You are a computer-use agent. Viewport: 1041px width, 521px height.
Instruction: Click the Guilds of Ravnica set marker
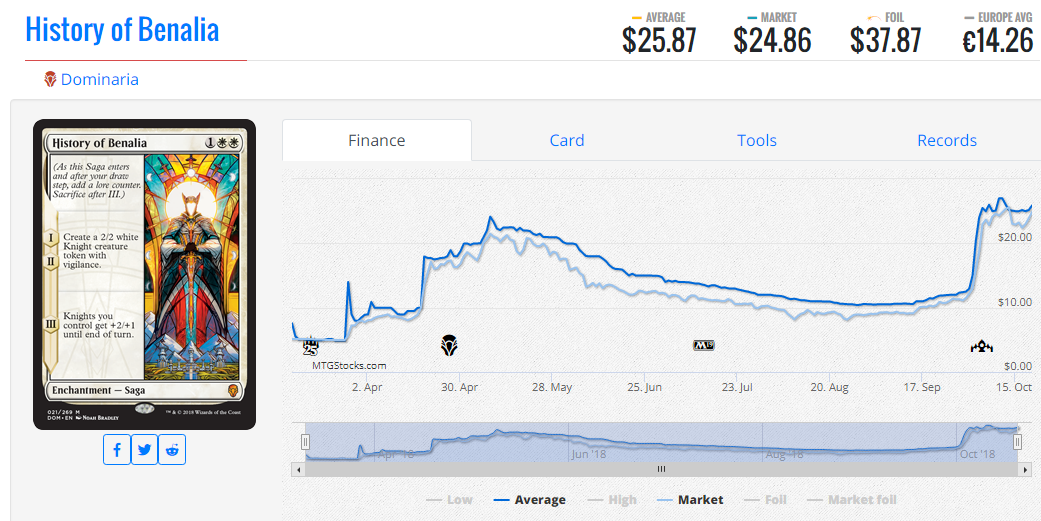click(981, 346)
